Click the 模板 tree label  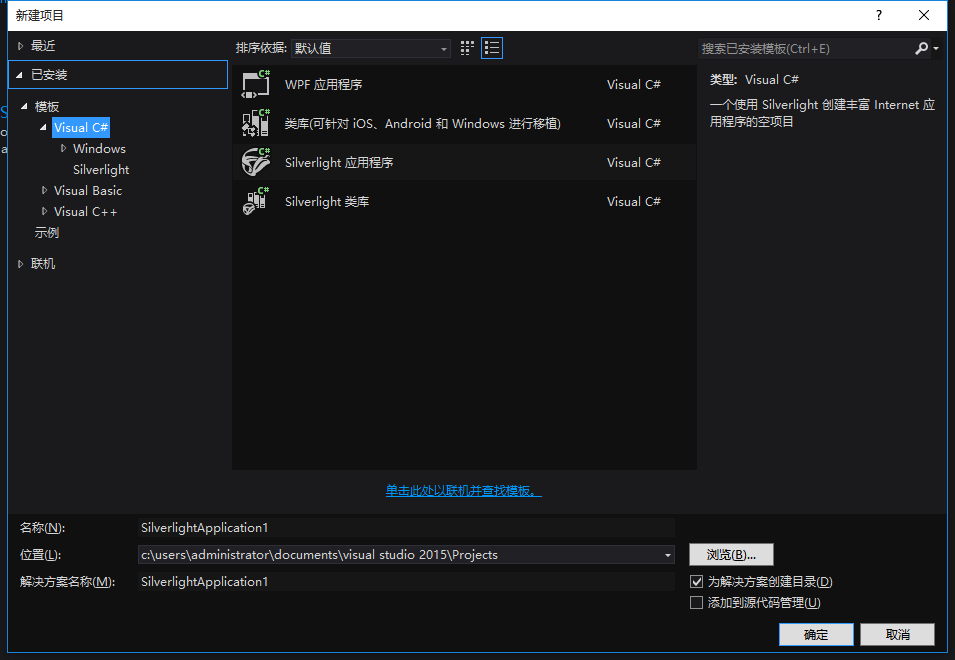(x=47, y=107)
